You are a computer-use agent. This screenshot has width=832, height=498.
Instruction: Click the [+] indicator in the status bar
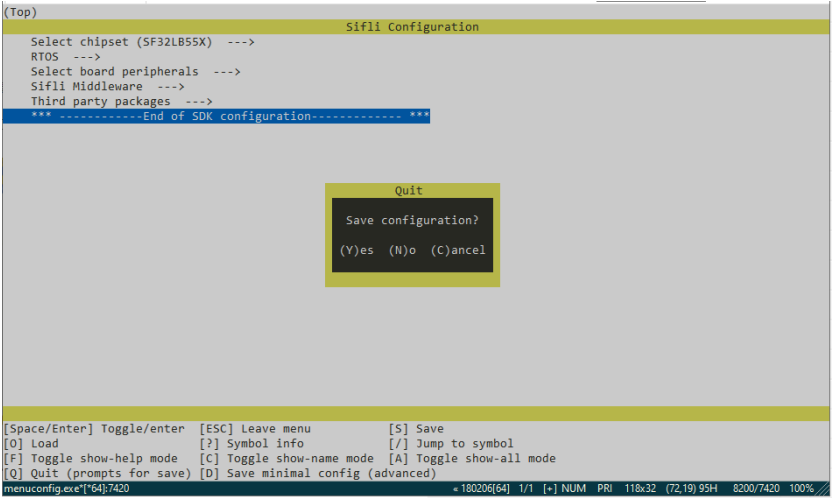tap(549, 489)
